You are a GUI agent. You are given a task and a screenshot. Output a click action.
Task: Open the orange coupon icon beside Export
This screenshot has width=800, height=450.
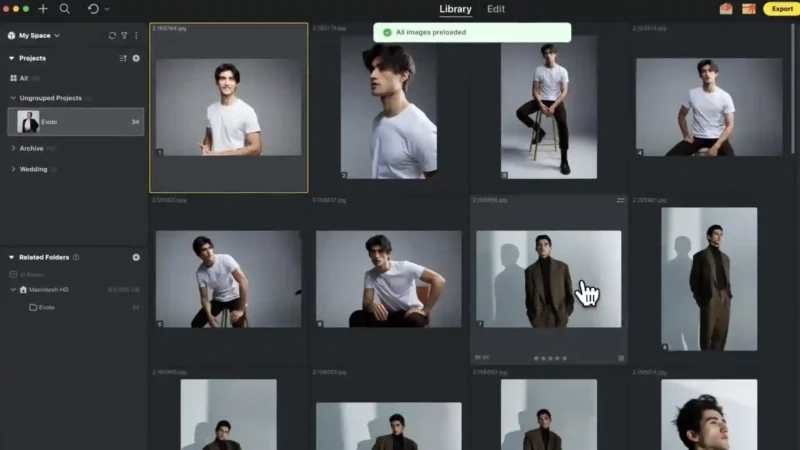pos(748,9)
